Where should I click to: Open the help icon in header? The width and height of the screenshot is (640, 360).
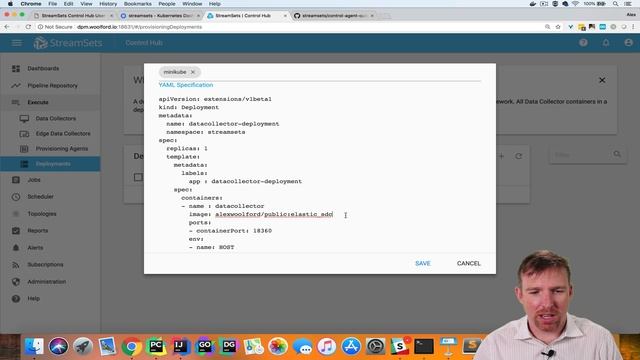(583, 42)
